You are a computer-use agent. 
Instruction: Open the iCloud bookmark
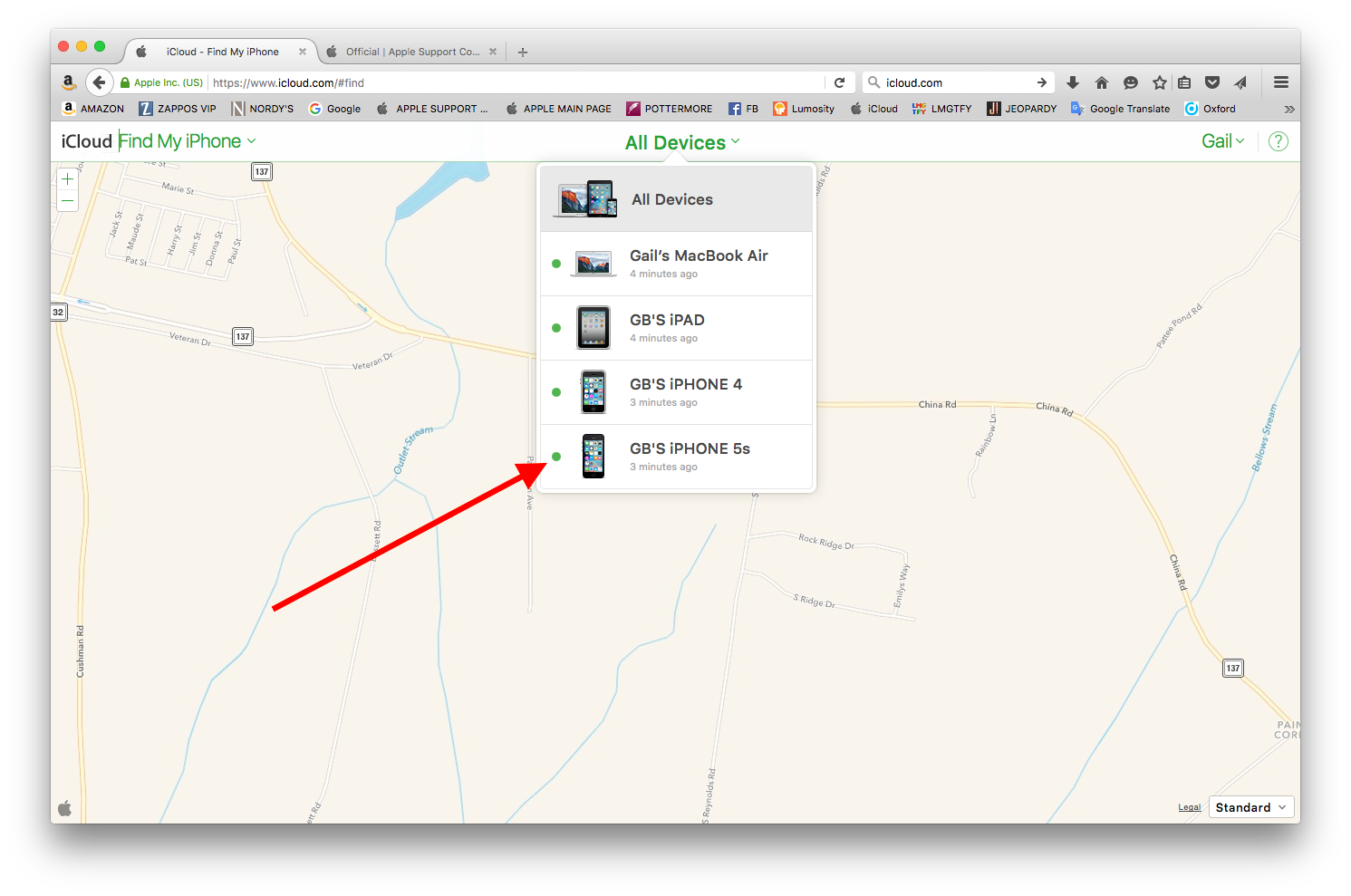click(873, 109)
